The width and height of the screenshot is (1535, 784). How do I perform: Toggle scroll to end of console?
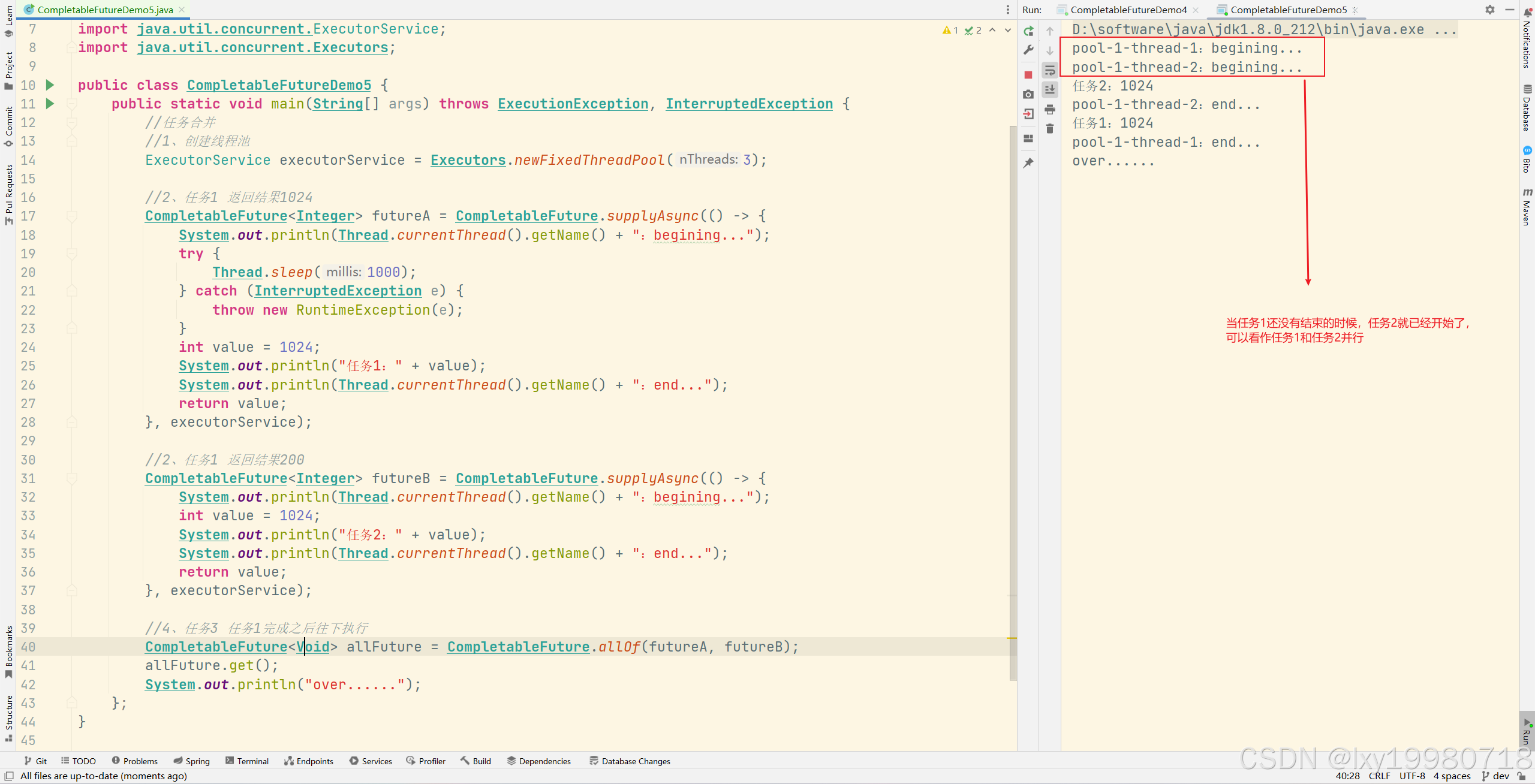(1050, 90)
